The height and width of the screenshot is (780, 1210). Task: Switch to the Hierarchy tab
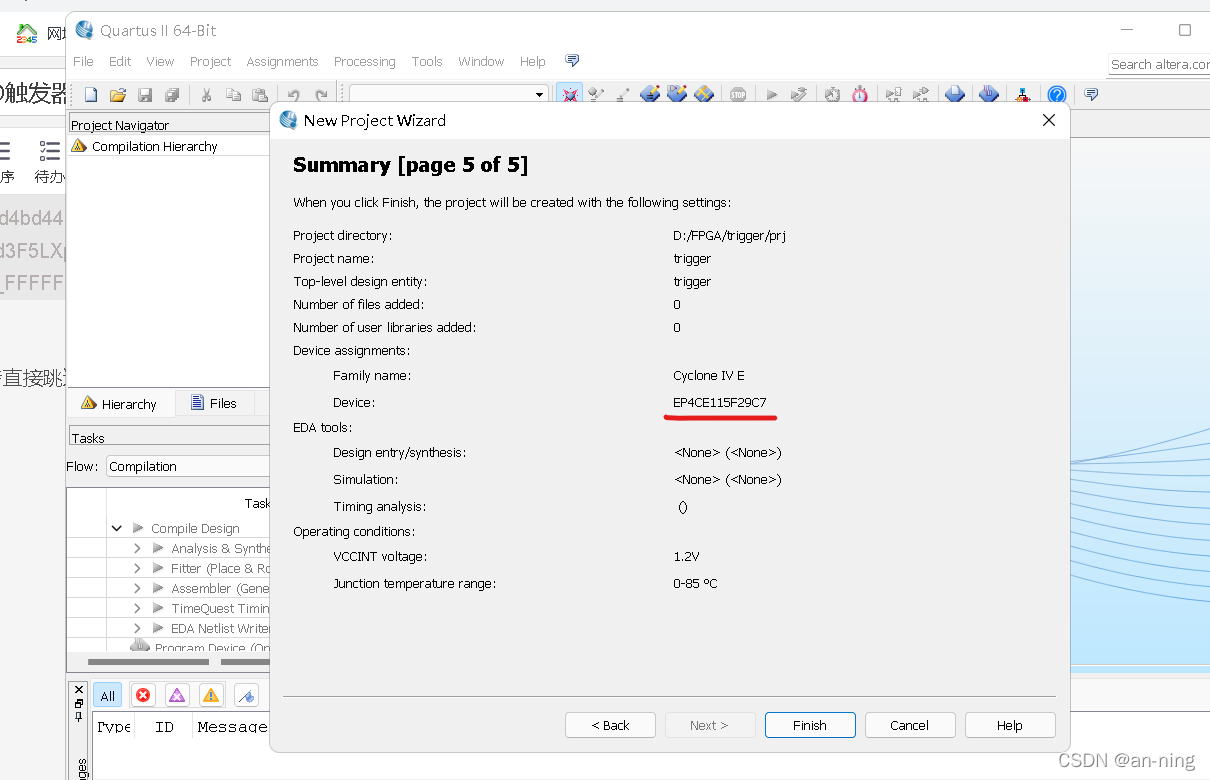(x=120, y=404)
